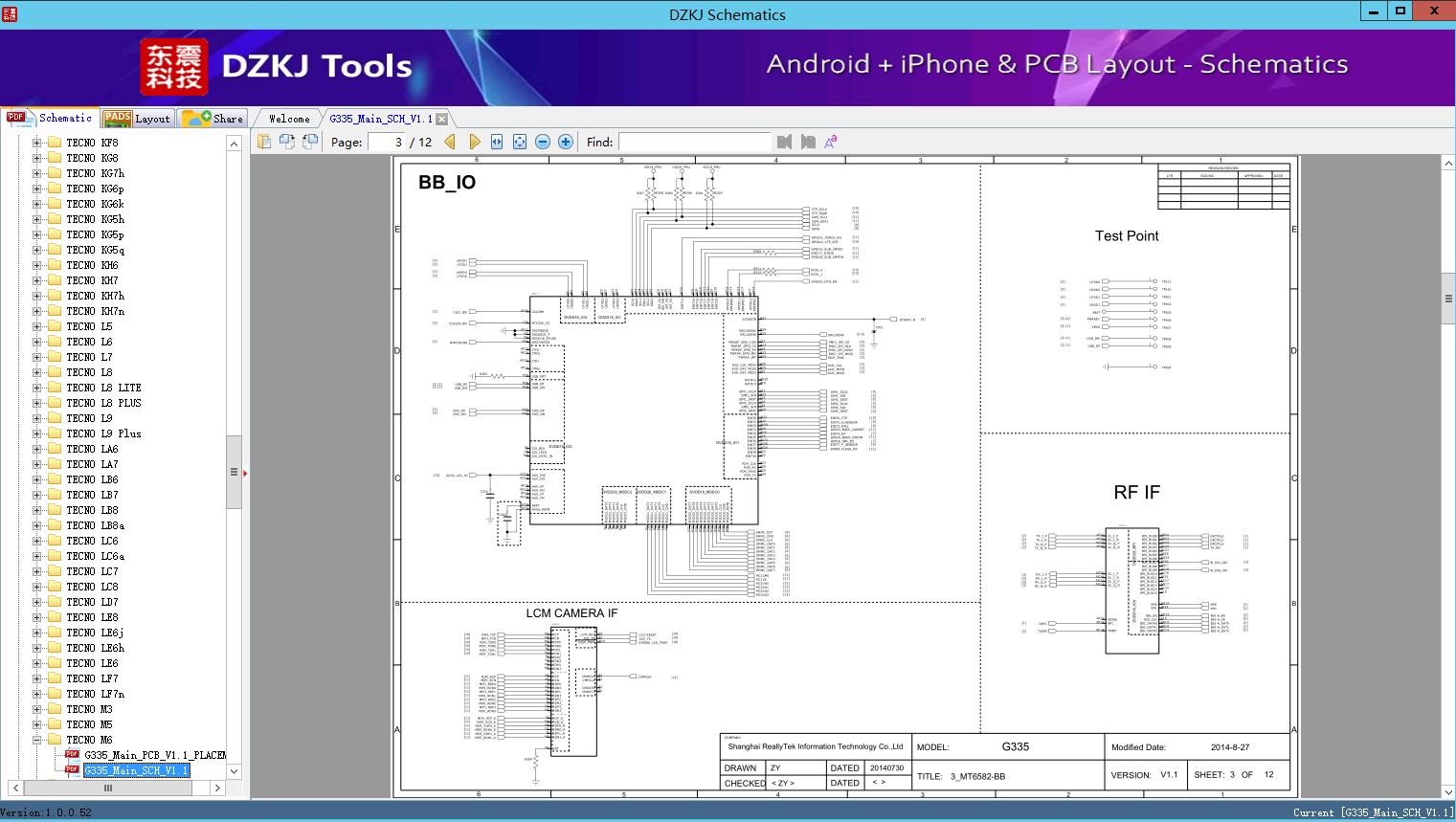The height and width of the screenshot is (822, 1456).
Task: Select the TECNO LE6h tree item
Action: (95, 648)
